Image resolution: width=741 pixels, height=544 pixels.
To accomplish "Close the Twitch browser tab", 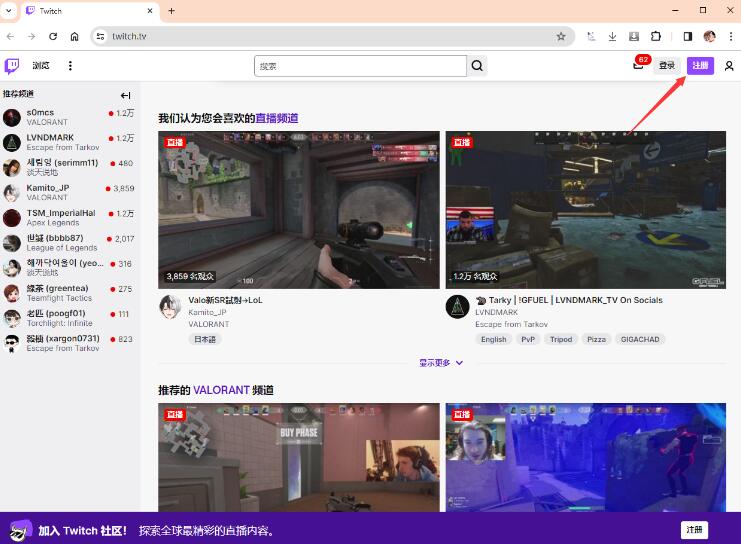I will tap(150, 10).
